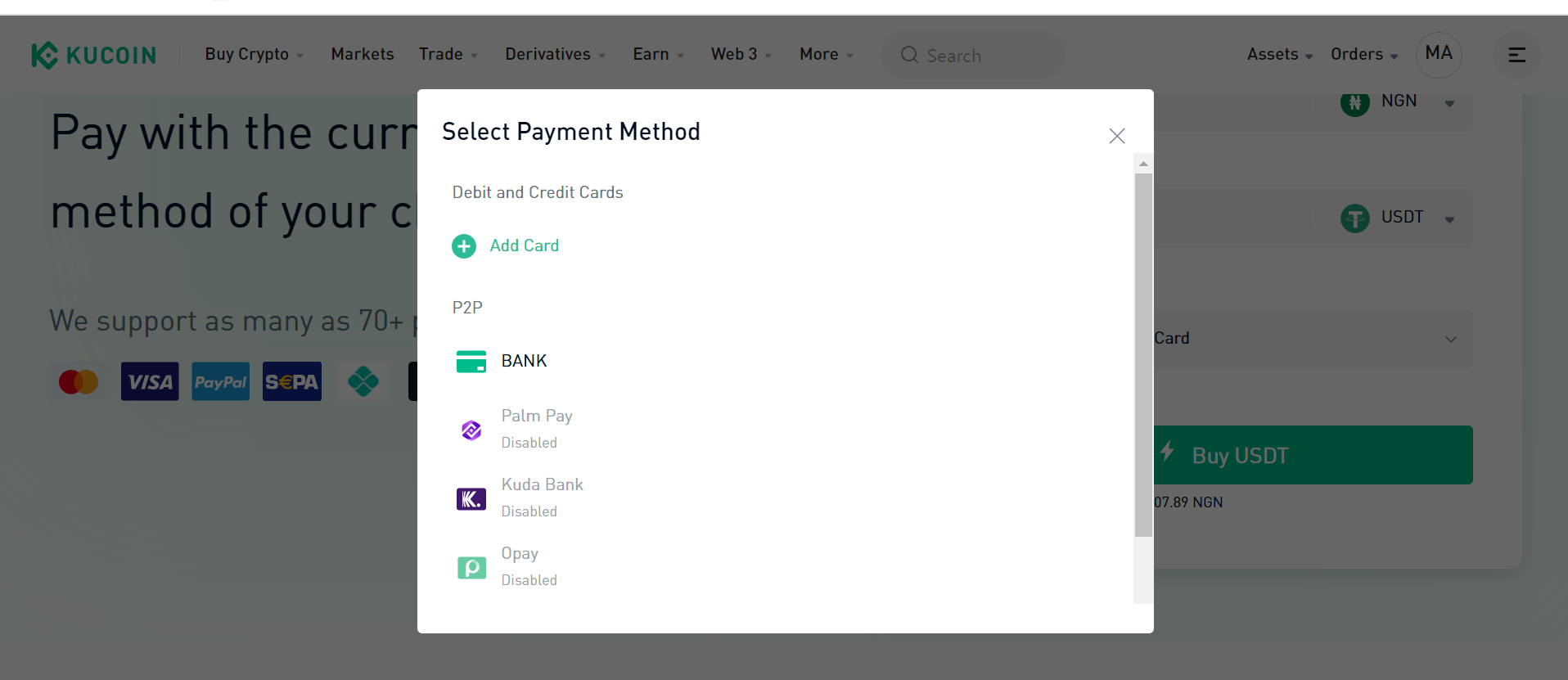Screen dimensions: 1568x680
Task: Go to the Markets page
Action: click(363, 54)
